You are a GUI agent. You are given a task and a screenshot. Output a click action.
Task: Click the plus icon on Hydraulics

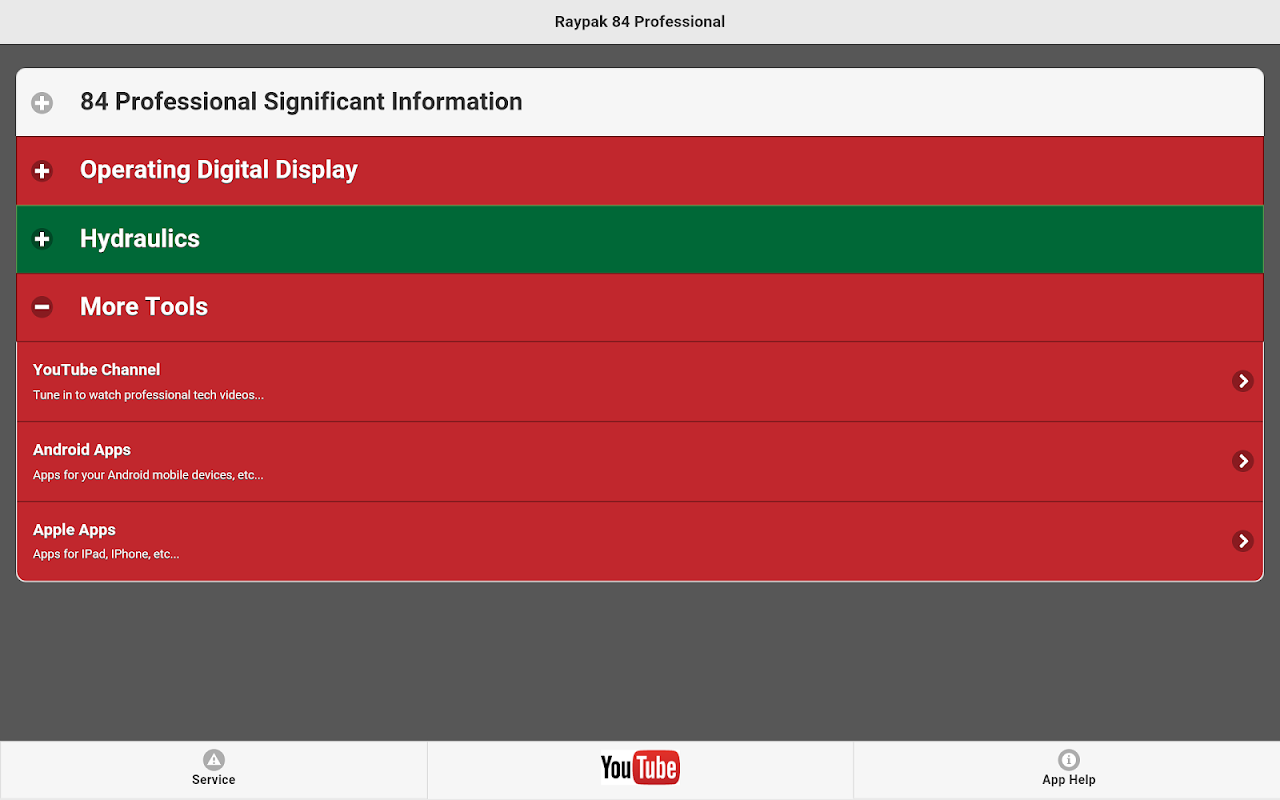tap(42, 239)
